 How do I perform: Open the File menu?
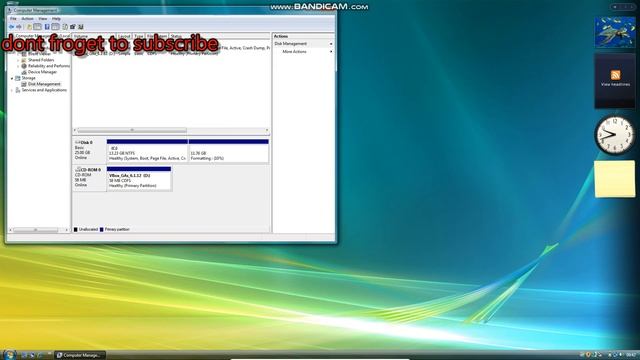(13, 19)
